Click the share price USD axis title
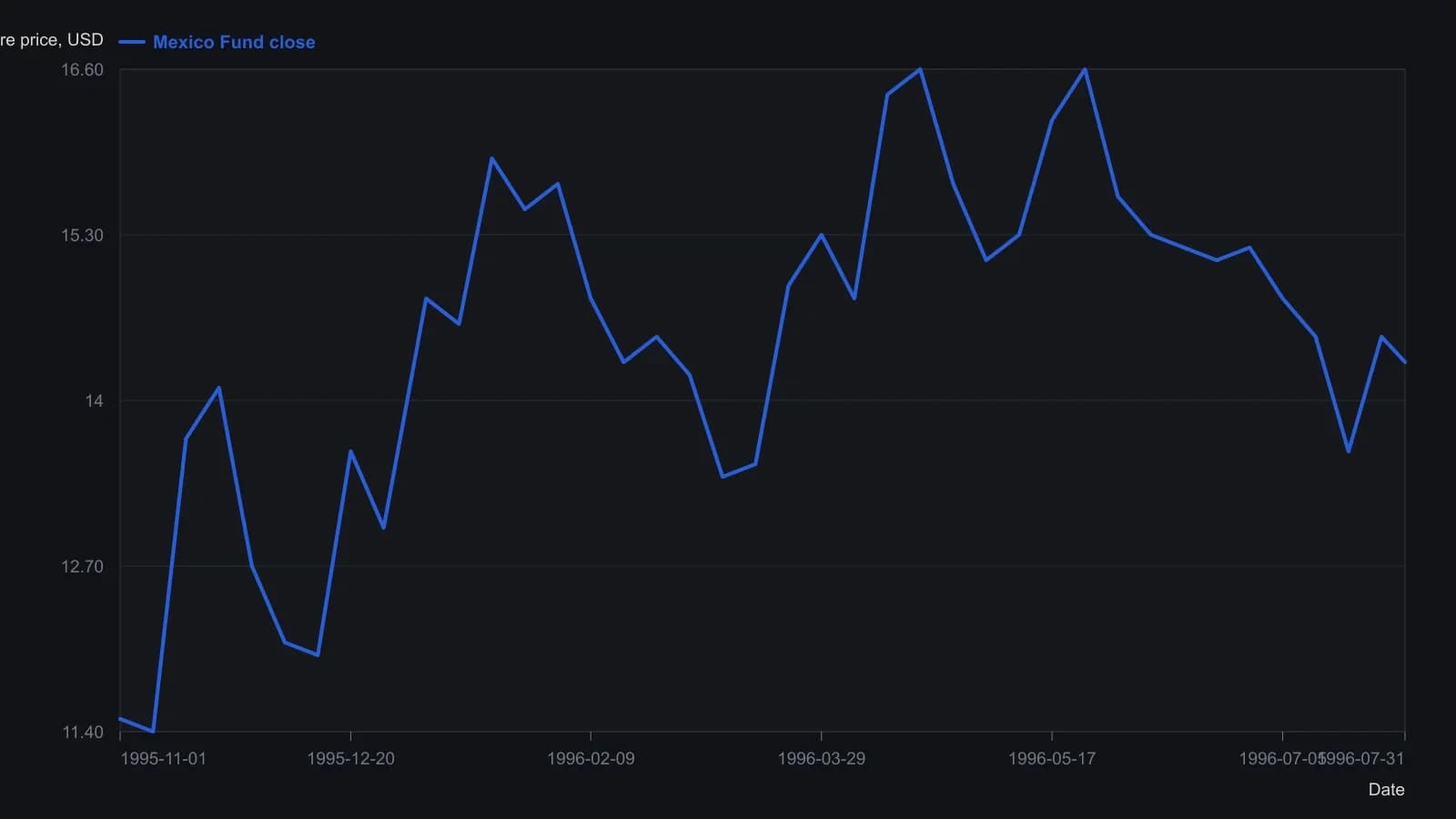 tap(52, 40)
